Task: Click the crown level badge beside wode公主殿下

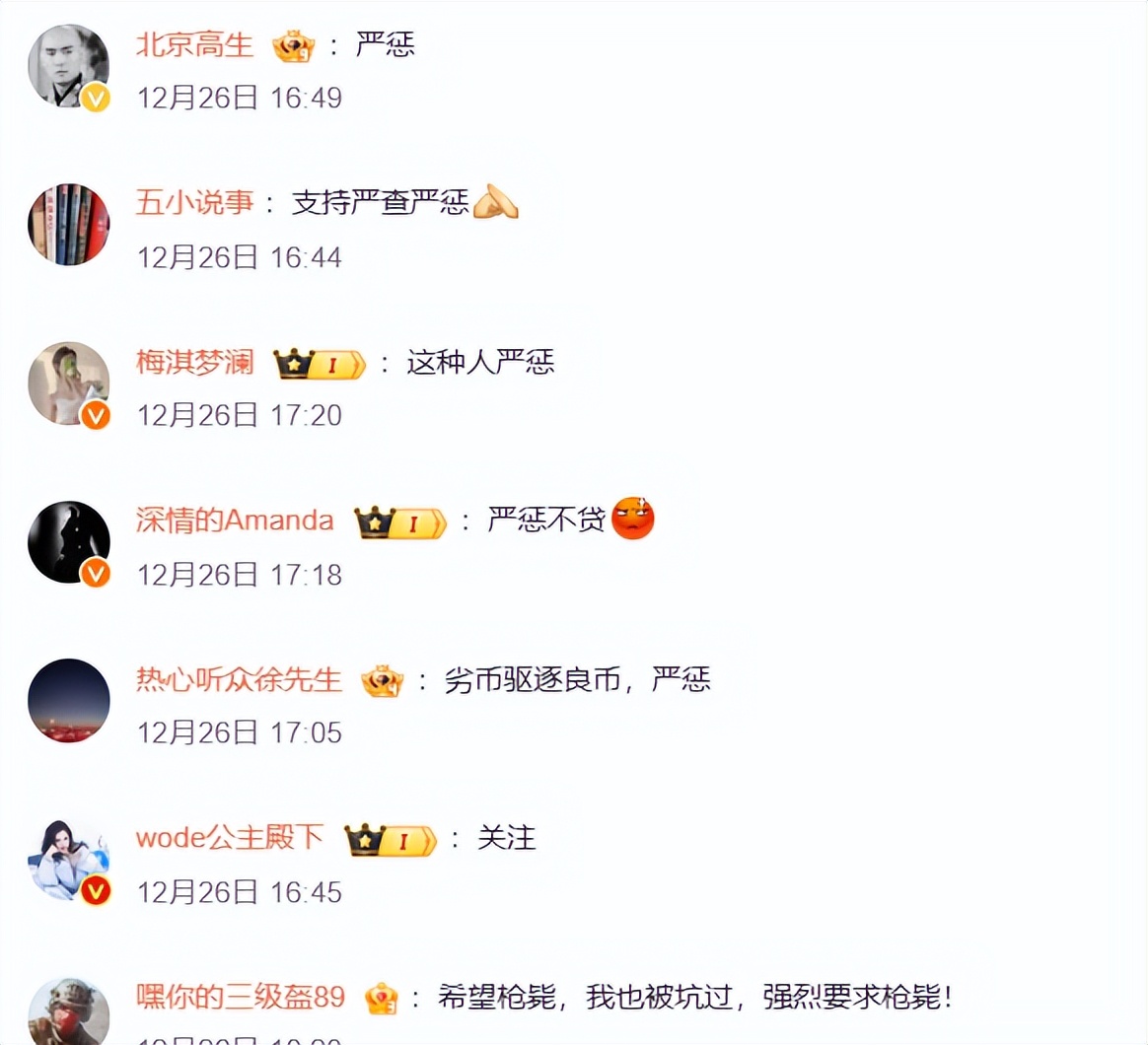Action: click(391, 839)
